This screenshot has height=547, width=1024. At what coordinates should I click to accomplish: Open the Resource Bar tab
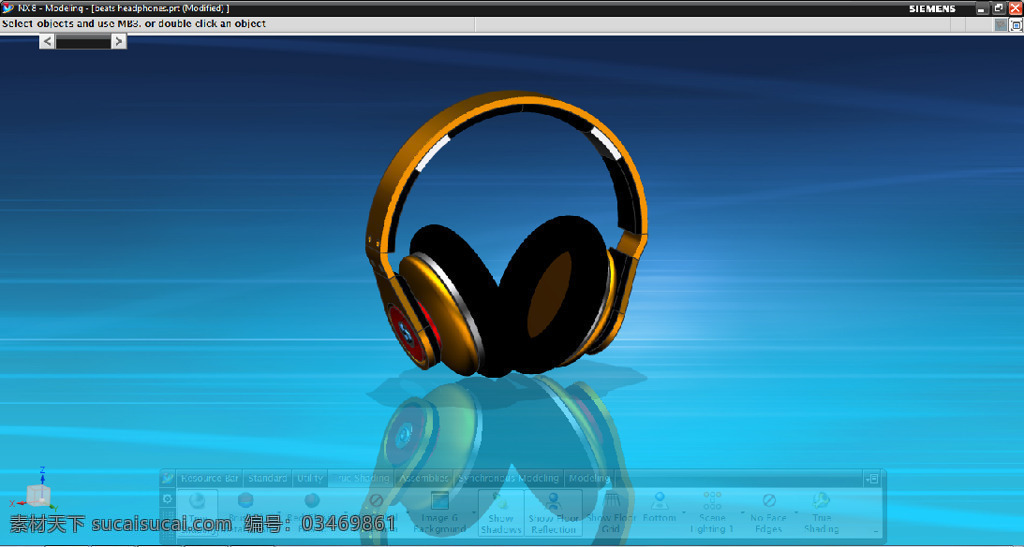(x=209, y=478)
